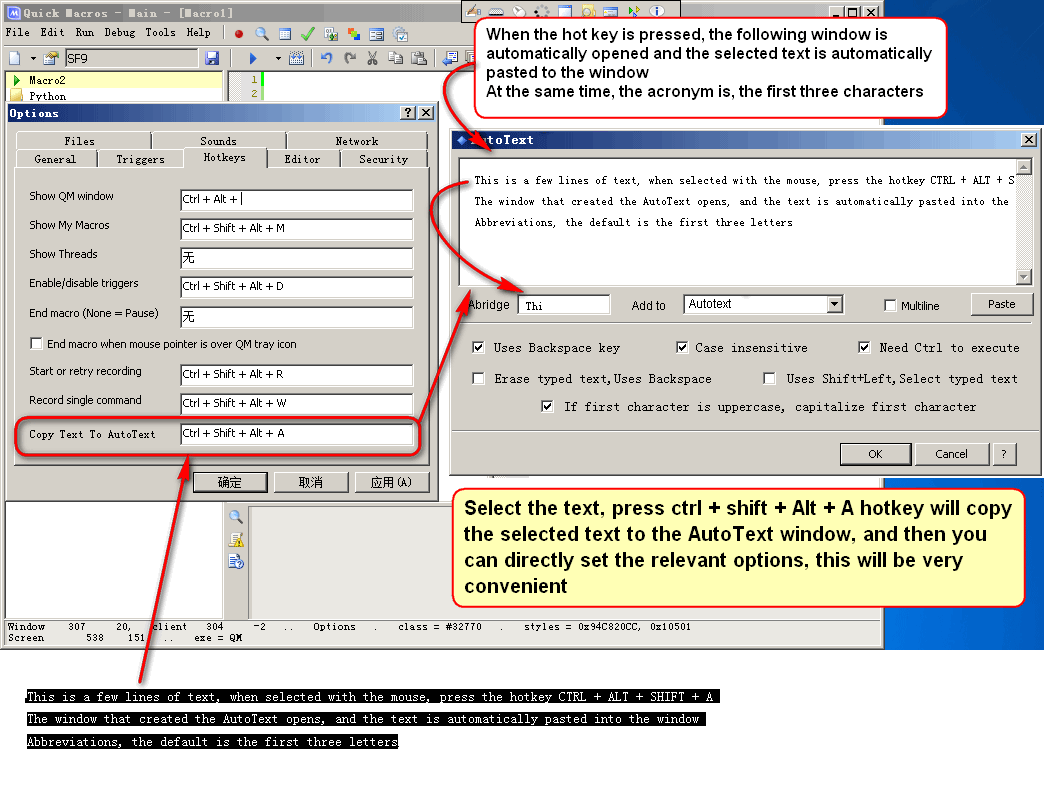Click the floppy disk Save icon

click(212, 59)
